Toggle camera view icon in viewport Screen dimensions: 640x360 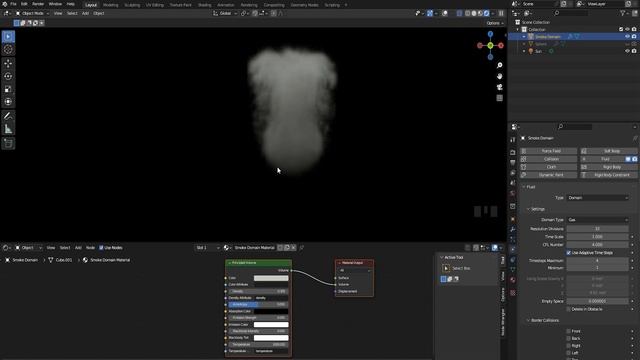point(500,87)
